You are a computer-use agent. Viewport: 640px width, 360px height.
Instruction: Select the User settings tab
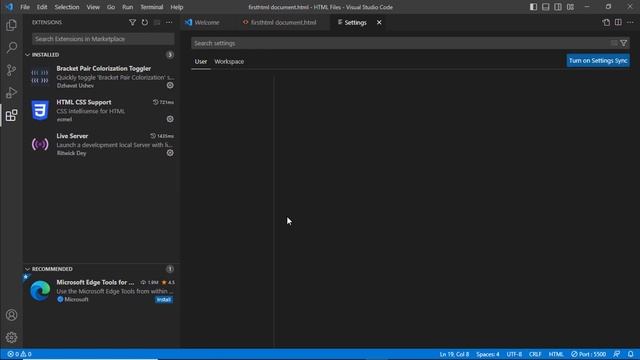click(201, 62)
